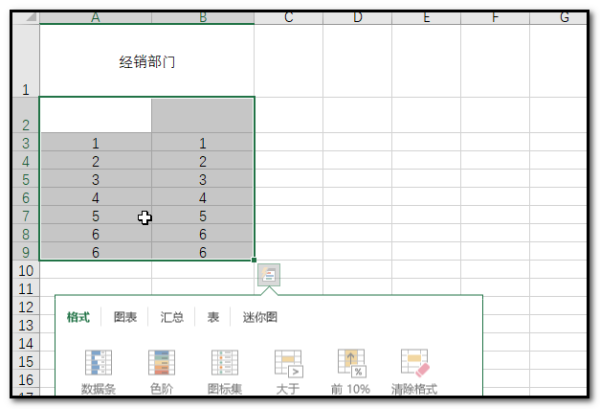Screen dimensions: 600x409
Task: Select row 5 header
Action: tap(26, 179)
